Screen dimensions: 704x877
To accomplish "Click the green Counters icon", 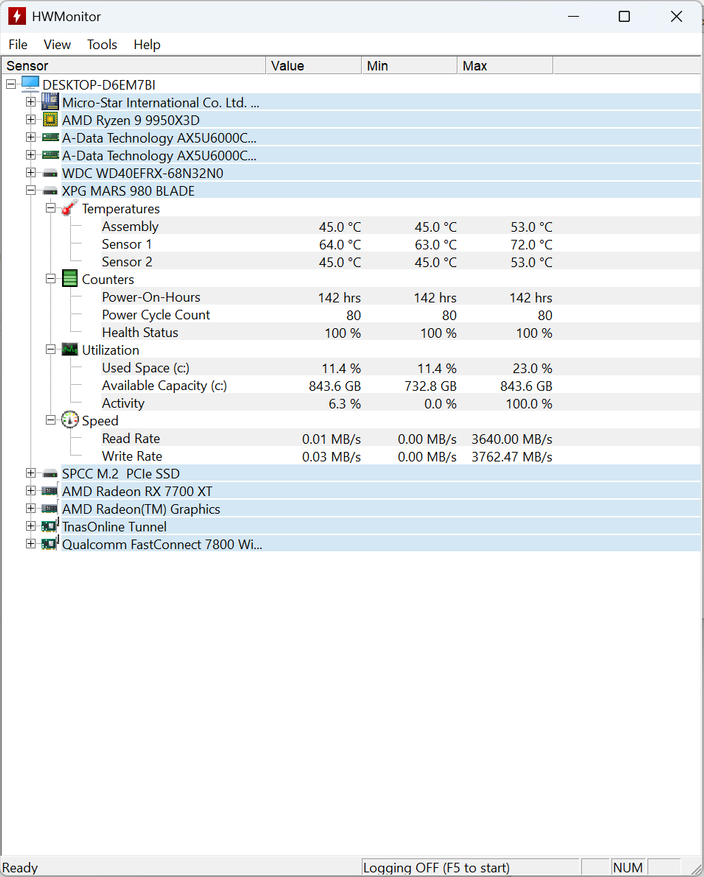I will click(69, 279).
